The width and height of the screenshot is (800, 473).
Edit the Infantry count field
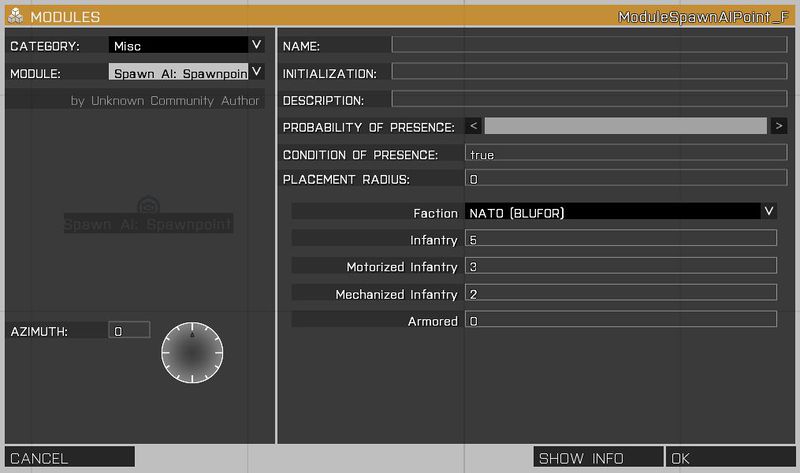point(621,239)
